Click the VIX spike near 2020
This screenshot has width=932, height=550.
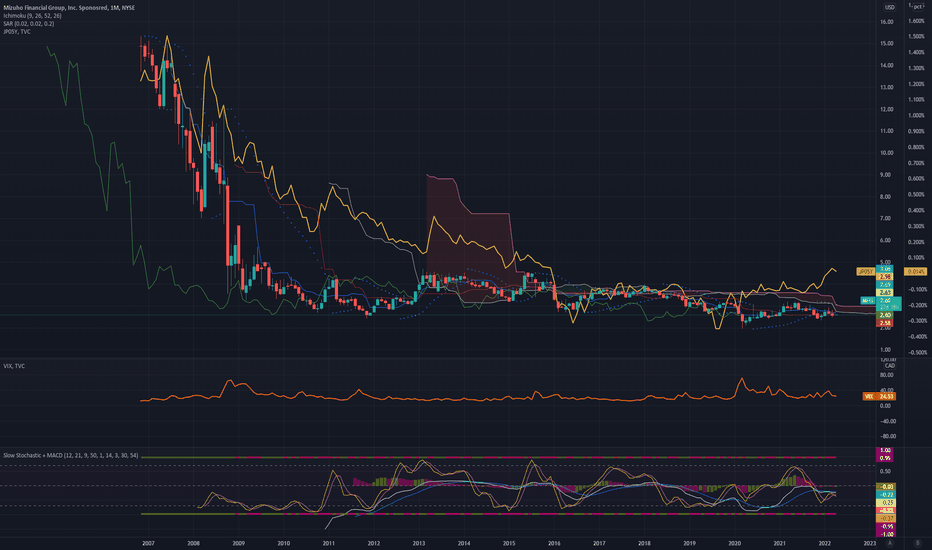click(x=741, y=379)
